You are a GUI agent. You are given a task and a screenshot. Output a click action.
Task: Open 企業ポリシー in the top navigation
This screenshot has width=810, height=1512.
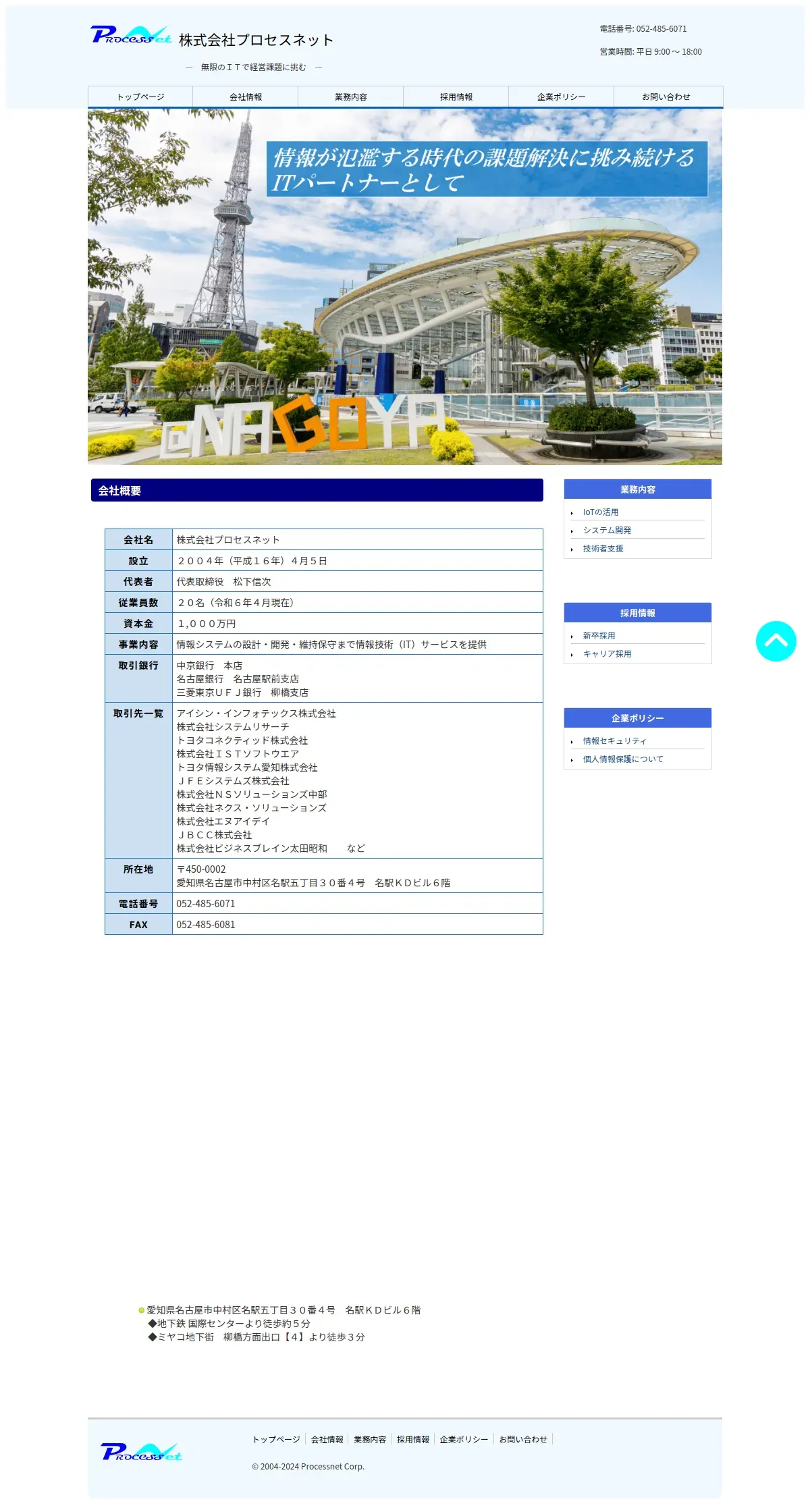pyautogui.click(x=562, y=97)
